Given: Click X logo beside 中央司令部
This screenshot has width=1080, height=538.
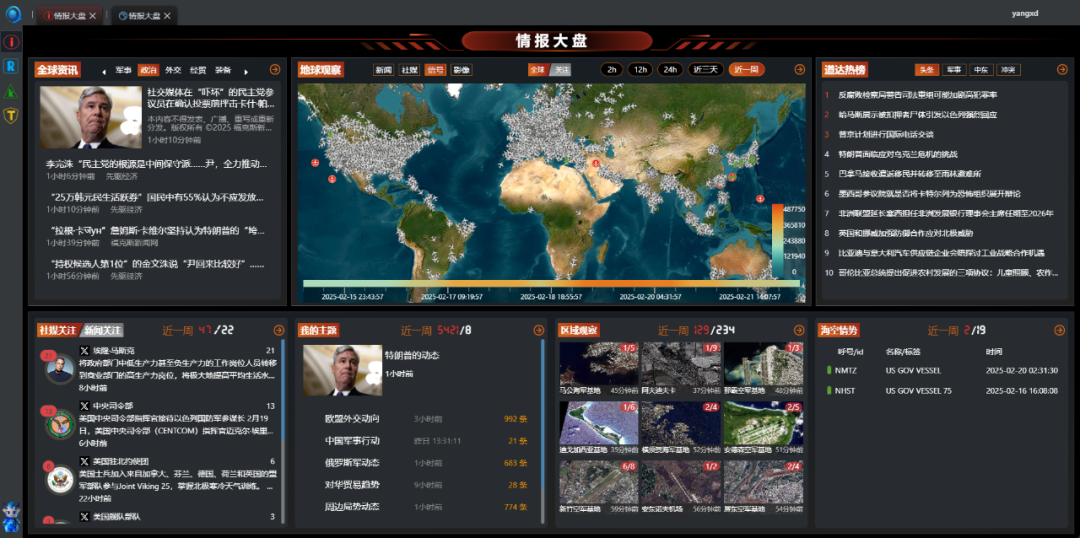Looking at the screenshot, I should tap(85, 406).
